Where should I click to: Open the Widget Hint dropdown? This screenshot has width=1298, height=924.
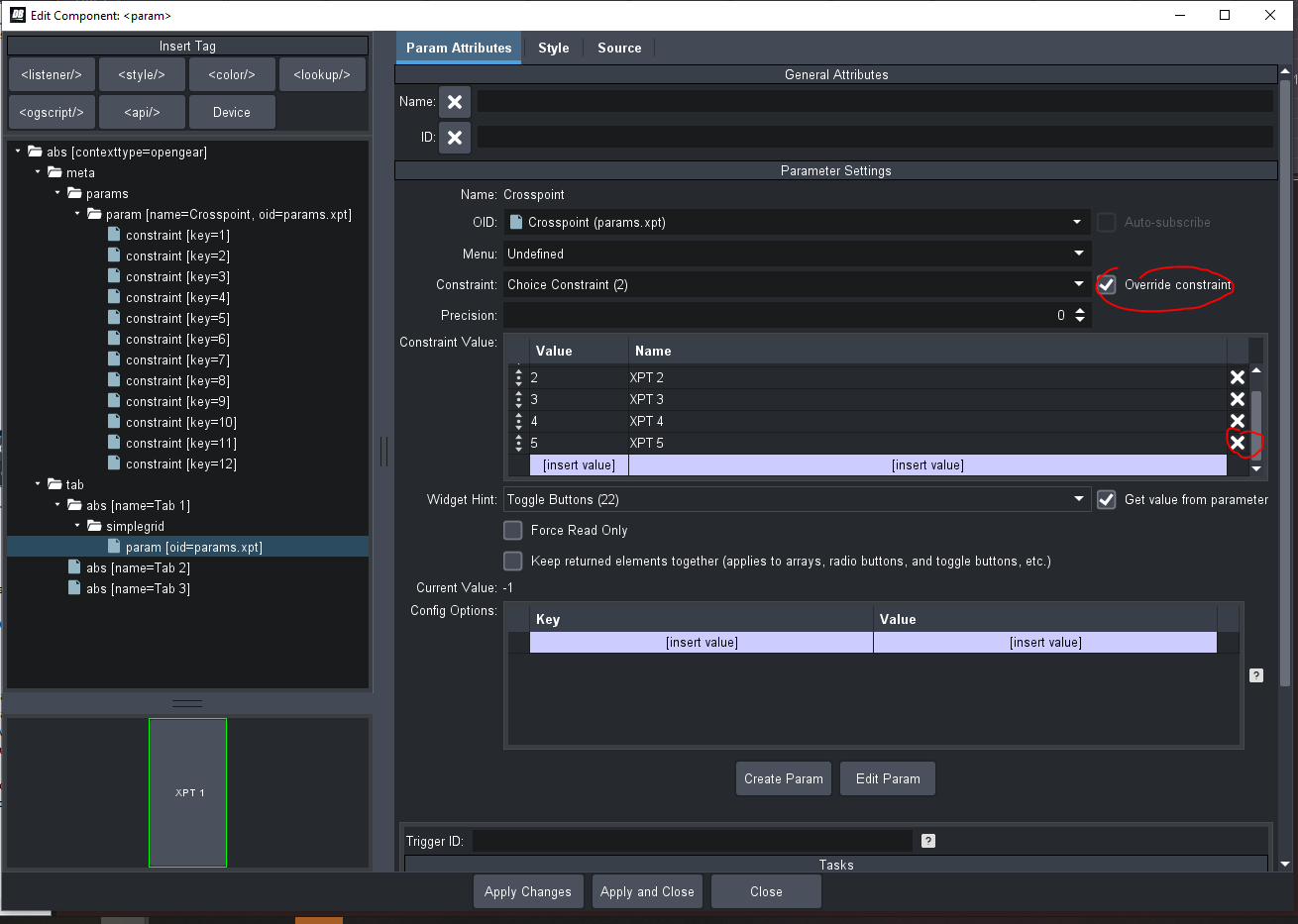(x=1078, y=499)
